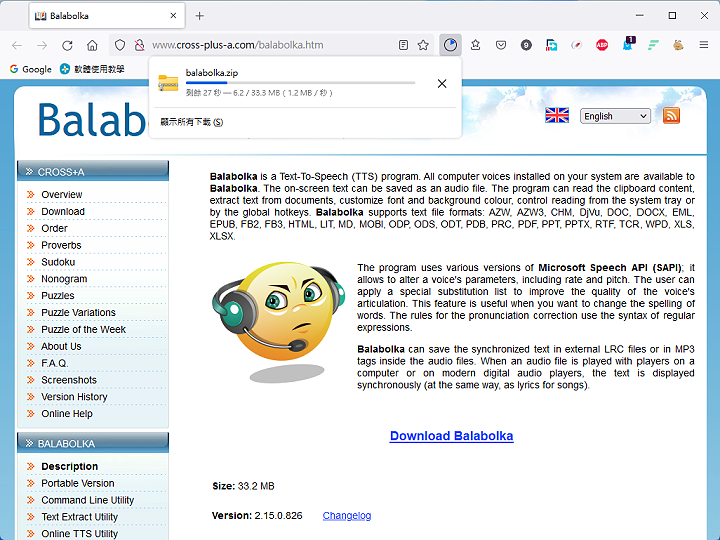The width and height of the screenshot is (720, 540).
Task: Click the Balabolka headset smiley image
Action: click(279, 321)
